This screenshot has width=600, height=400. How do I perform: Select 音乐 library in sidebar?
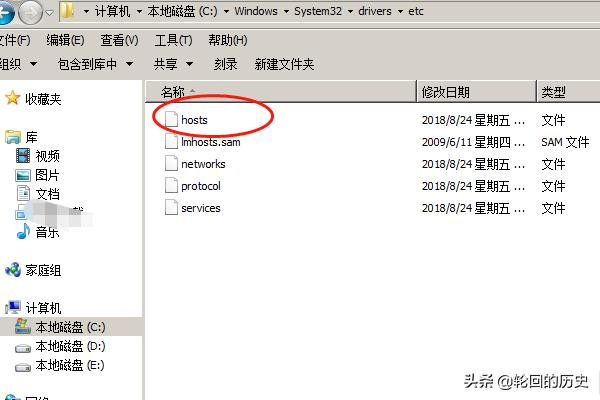(47, 232)
